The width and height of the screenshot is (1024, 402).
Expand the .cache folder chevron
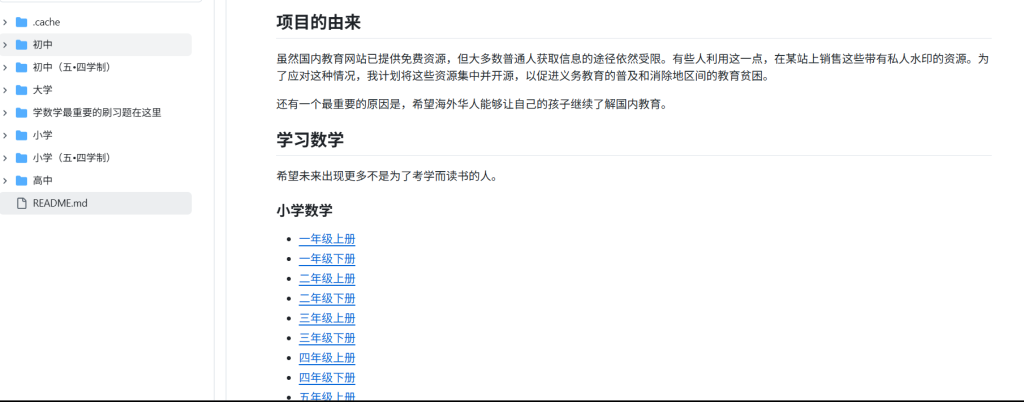5,22
